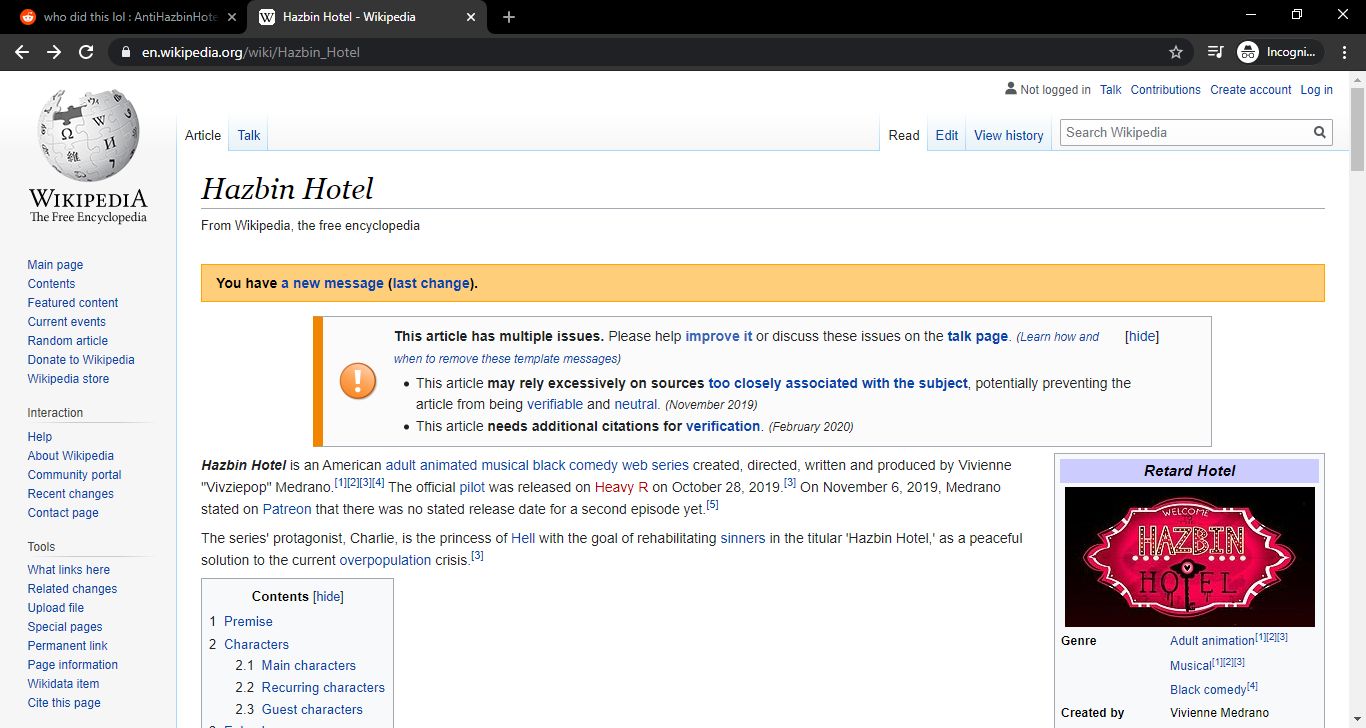Reload the page with the refresh icon
Screen dimensions: 1366x728
[x=85, y=52]
